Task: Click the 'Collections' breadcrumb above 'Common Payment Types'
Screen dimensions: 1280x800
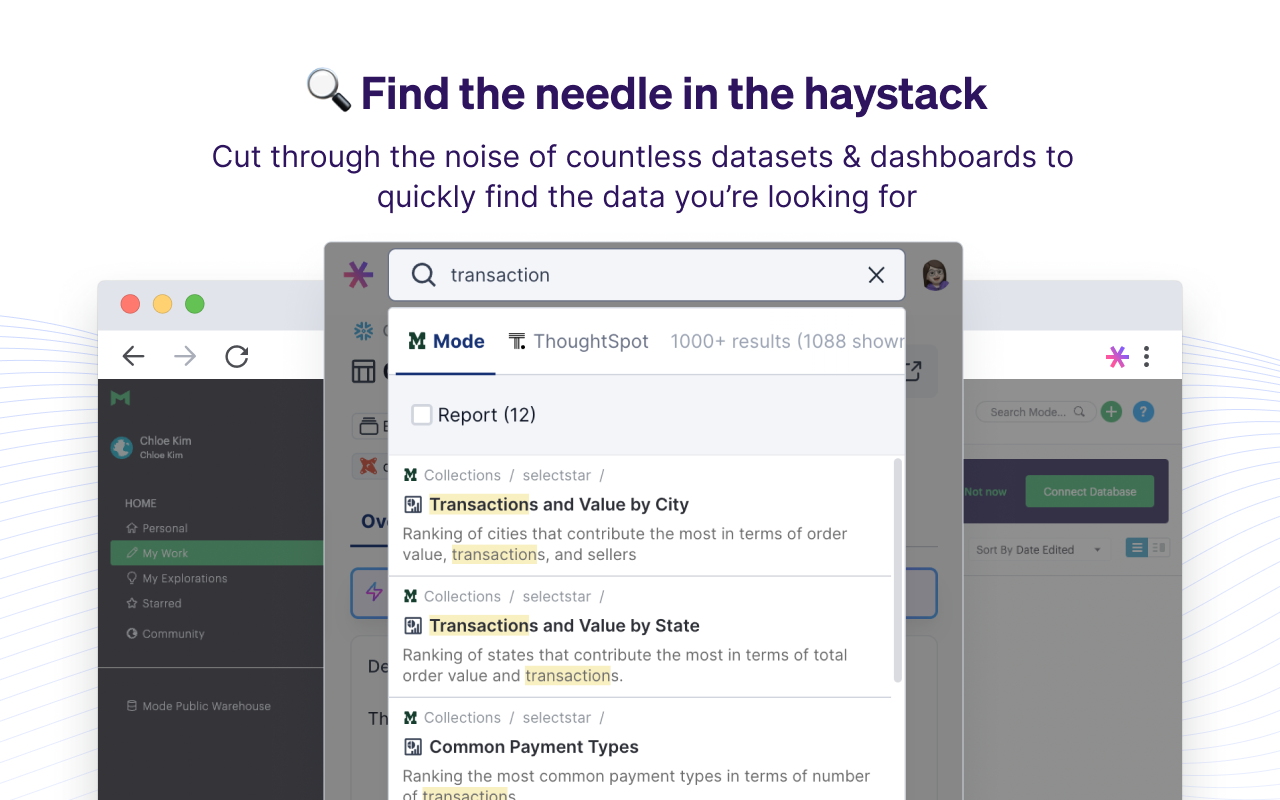Action: pyautogui.click(x=462, y=717)
